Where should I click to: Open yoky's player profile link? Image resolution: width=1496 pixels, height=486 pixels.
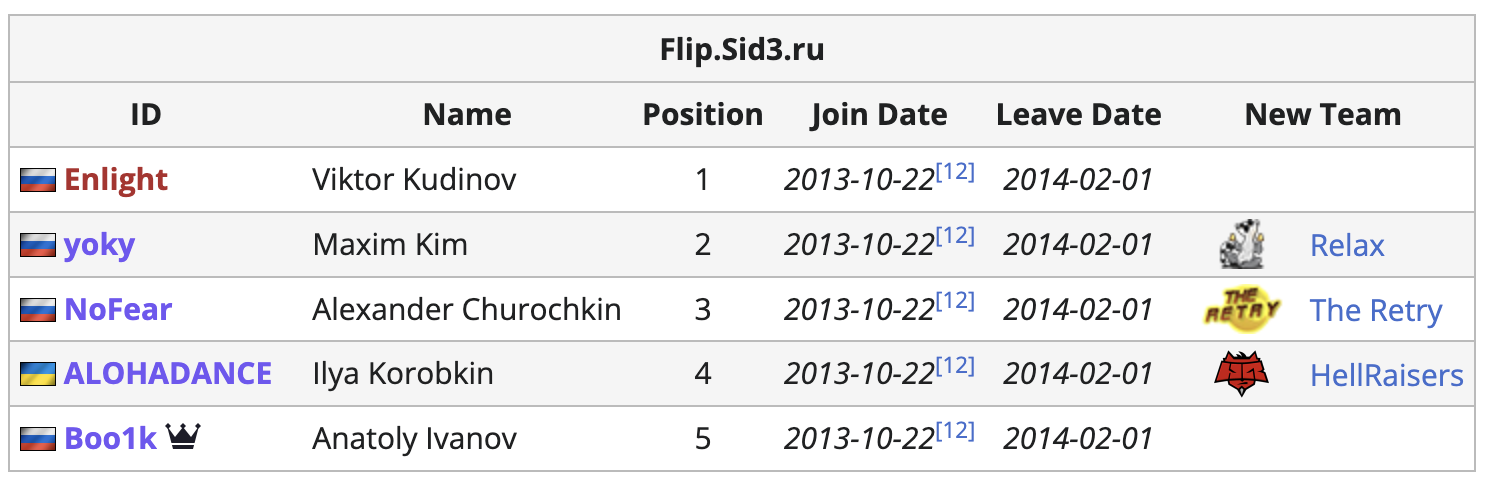99,245
